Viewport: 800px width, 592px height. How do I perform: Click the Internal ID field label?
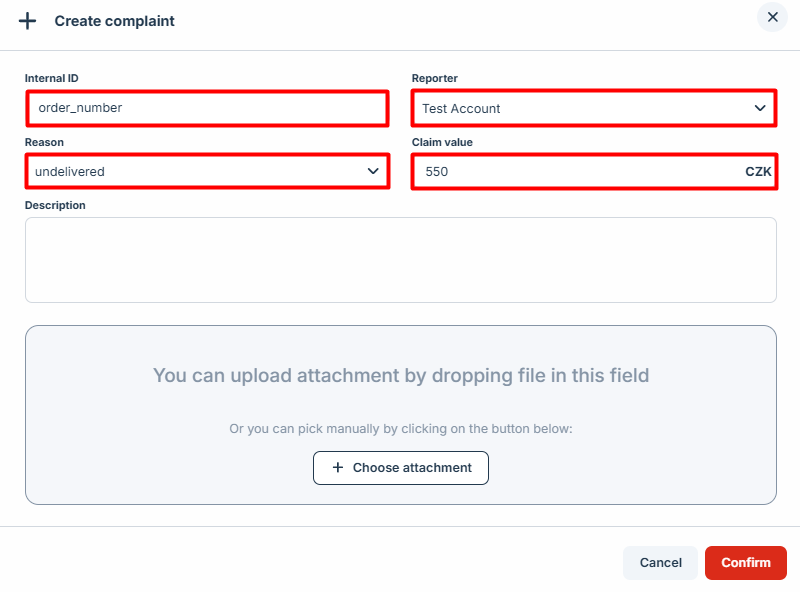click(51, 78)
